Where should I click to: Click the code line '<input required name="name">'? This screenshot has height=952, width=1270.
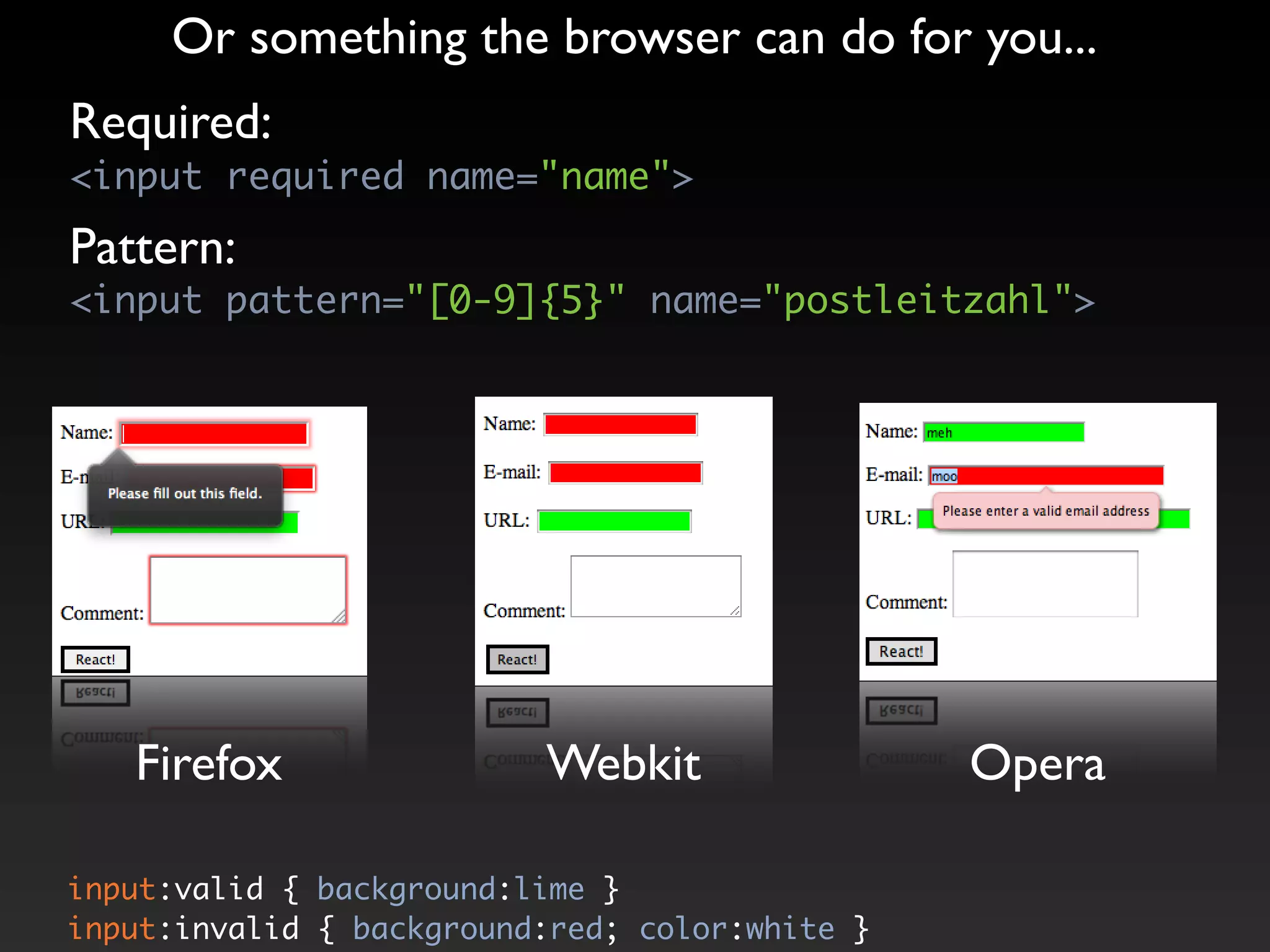click(381, 177)
